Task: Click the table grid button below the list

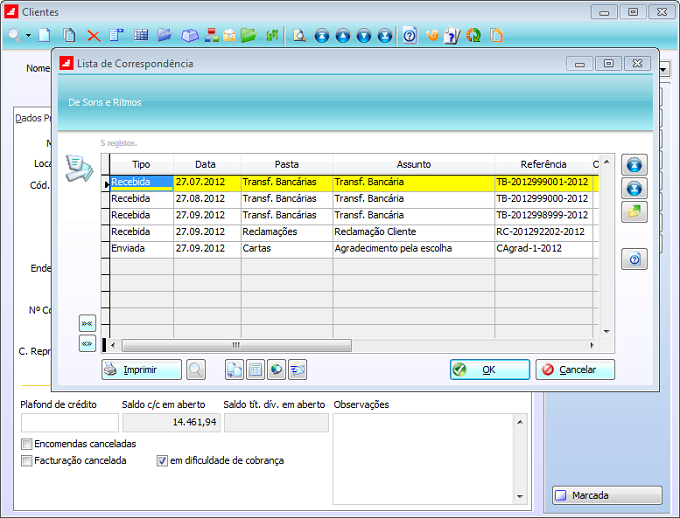Action: point(255,370)
